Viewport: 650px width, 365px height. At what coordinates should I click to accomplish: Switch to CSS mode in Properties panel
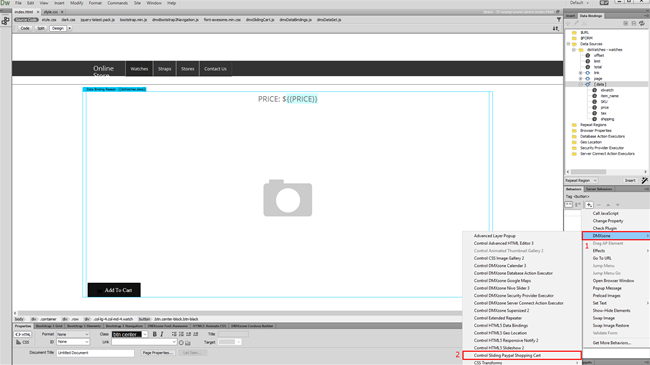pyautogui.click(x=23, y=342)
